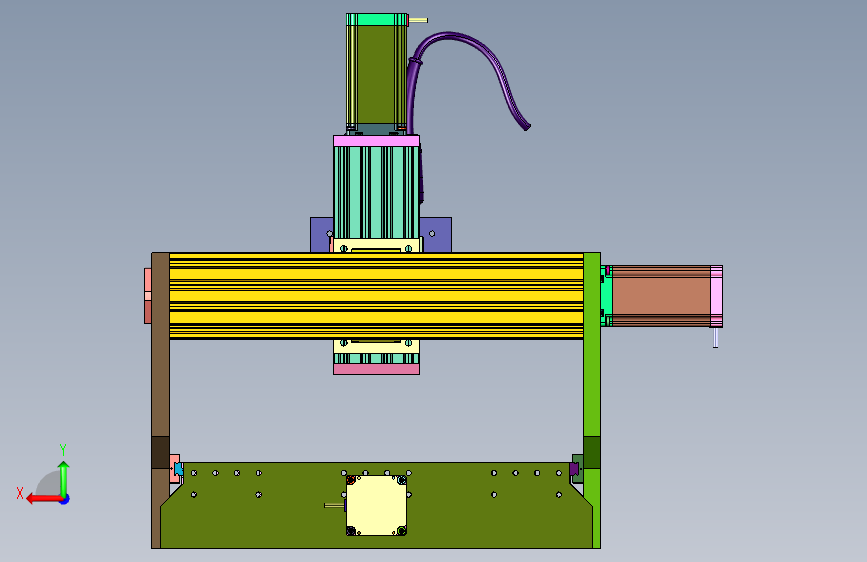Select the dark green block on the right plate
Screen dimensions: 867x562
pyautogui.click(x=592, y=452)
